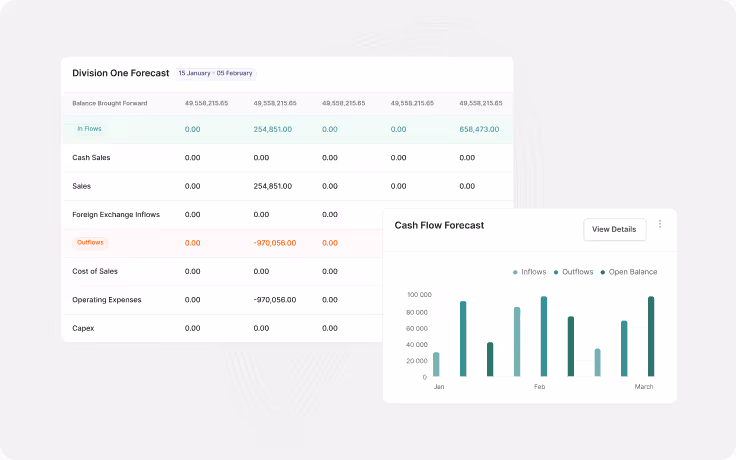Viewport: 736px width, 460px height.
Task: Toggle the Inflows legend entry in the chart
Action: (529, 272)
